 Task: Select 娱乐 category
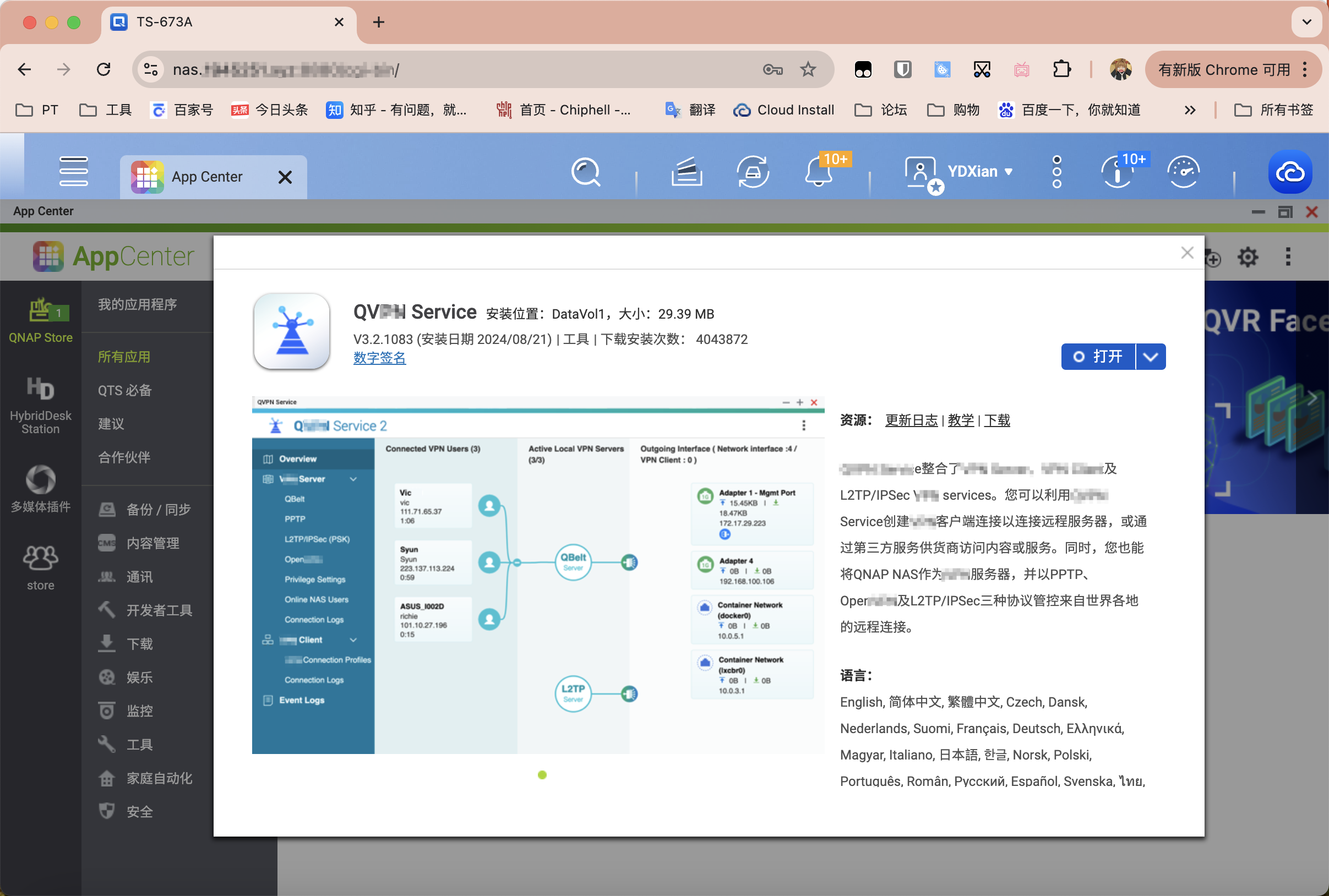(x=126, y=677)
